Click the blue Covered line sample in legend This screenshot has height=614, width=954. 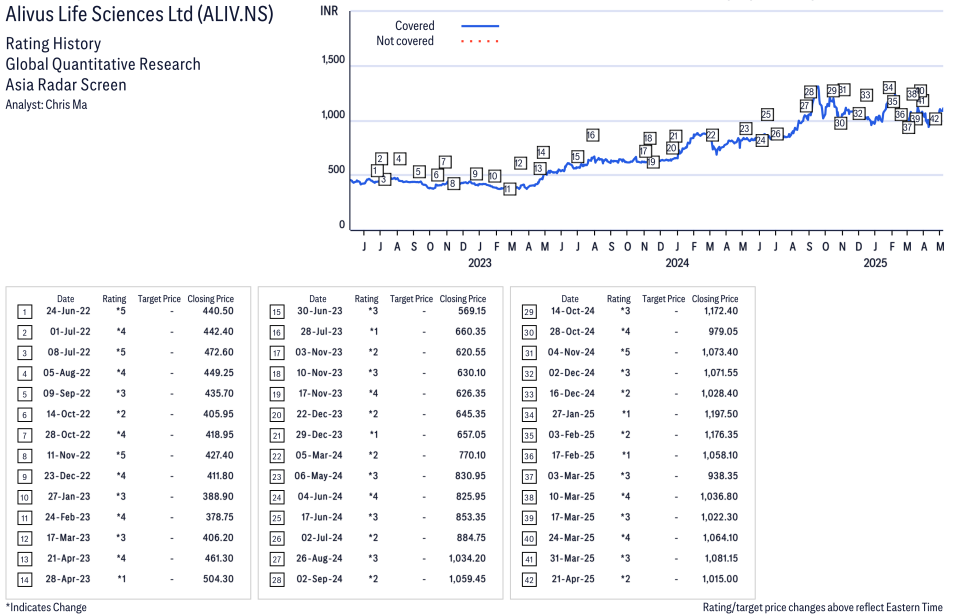(480, 26)
